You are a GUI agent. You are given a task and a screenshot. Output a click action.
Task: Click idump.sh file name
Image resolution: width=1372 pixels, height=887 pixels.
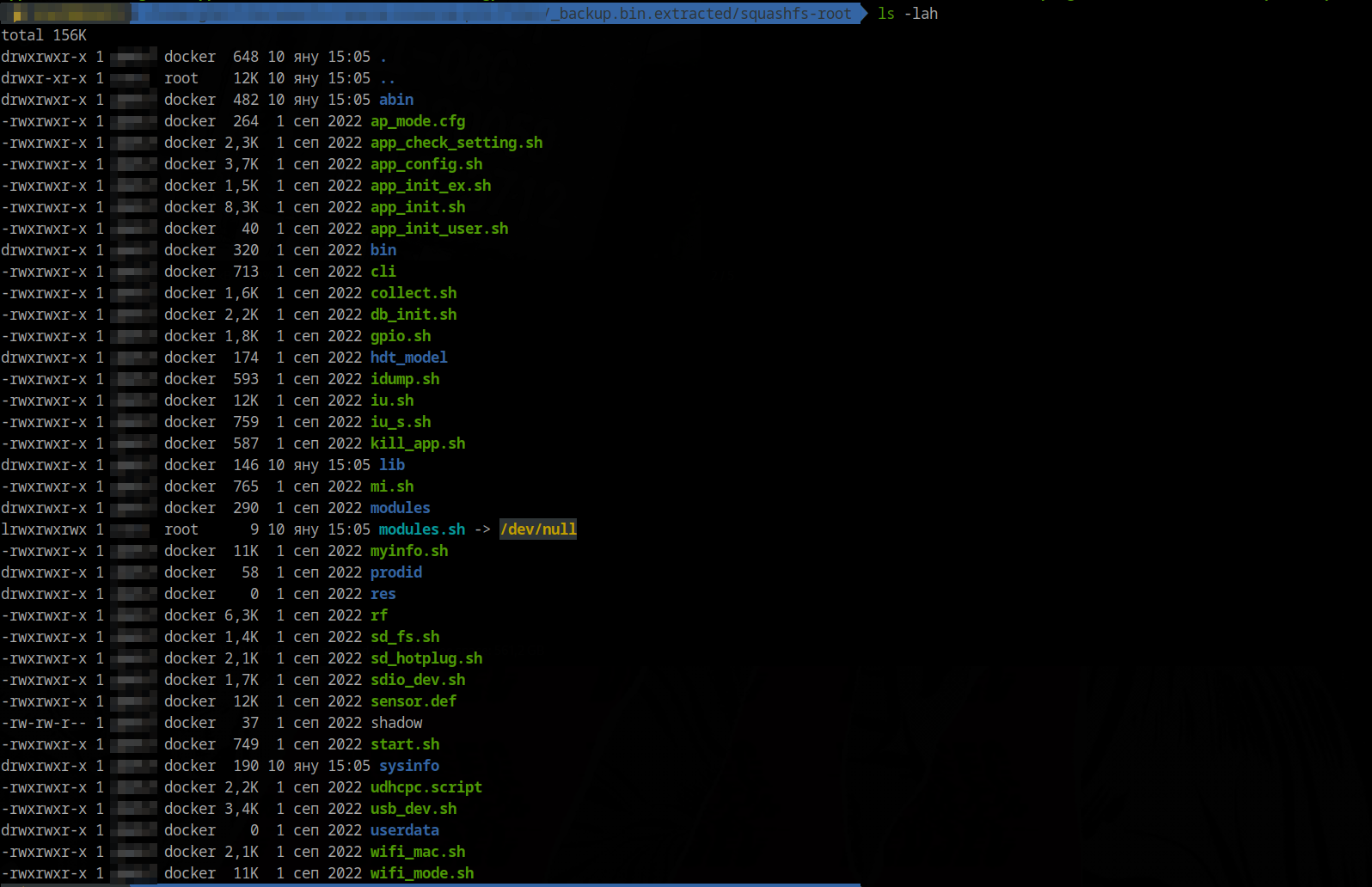click(405, 379)
